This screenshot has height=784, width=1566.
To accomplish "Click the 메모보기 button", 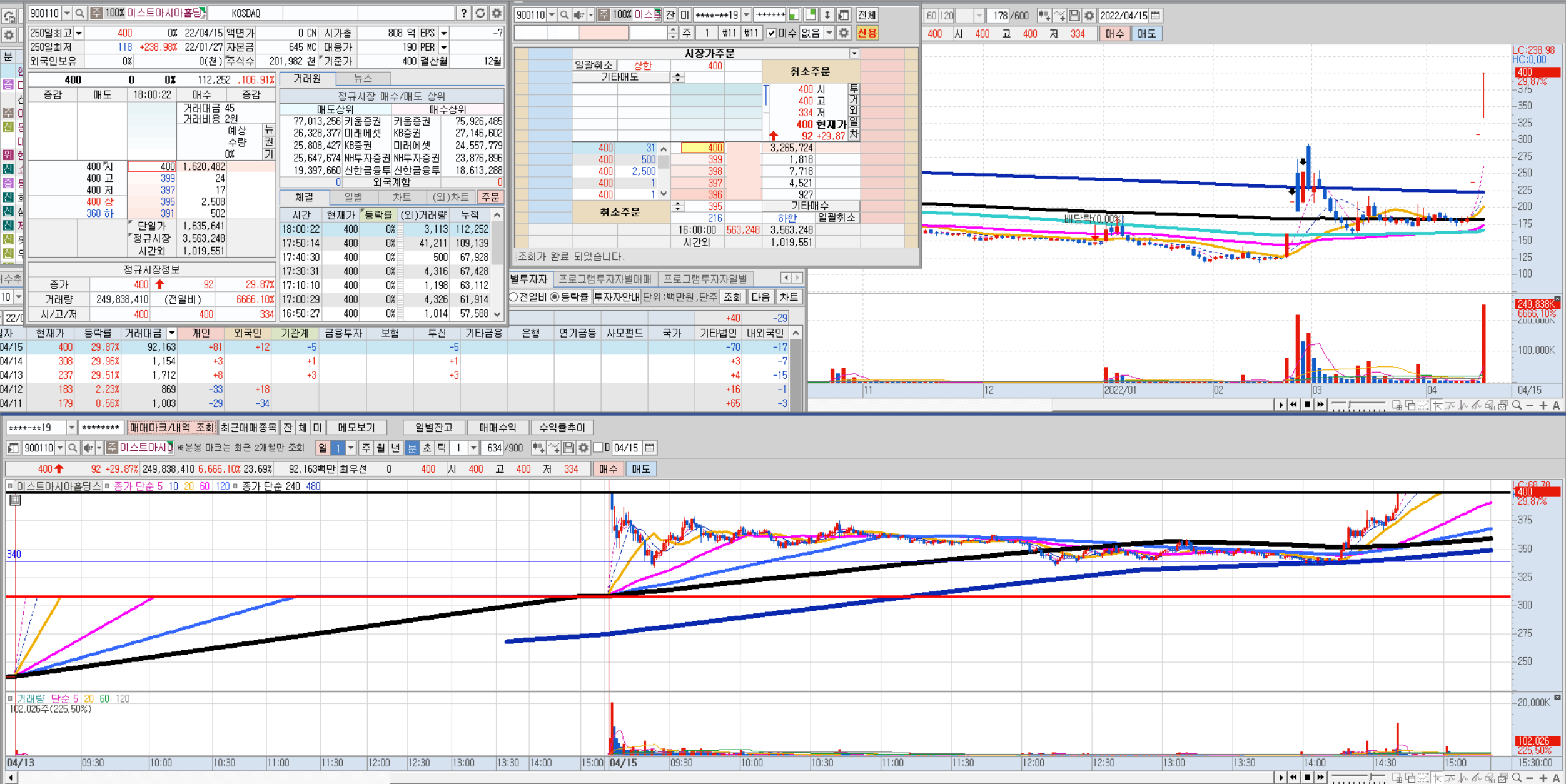I will [x=356, y=428].
